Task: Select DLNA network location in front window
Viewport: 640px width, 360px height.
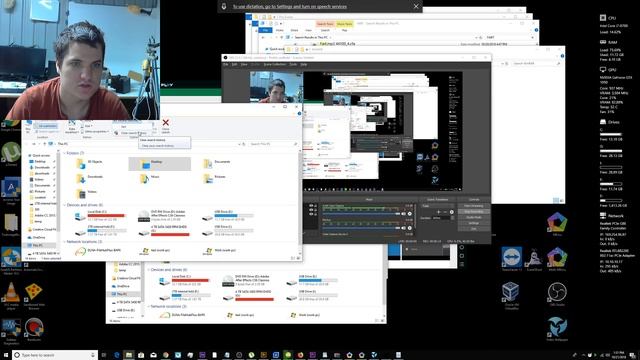Action: coord(98,251)
